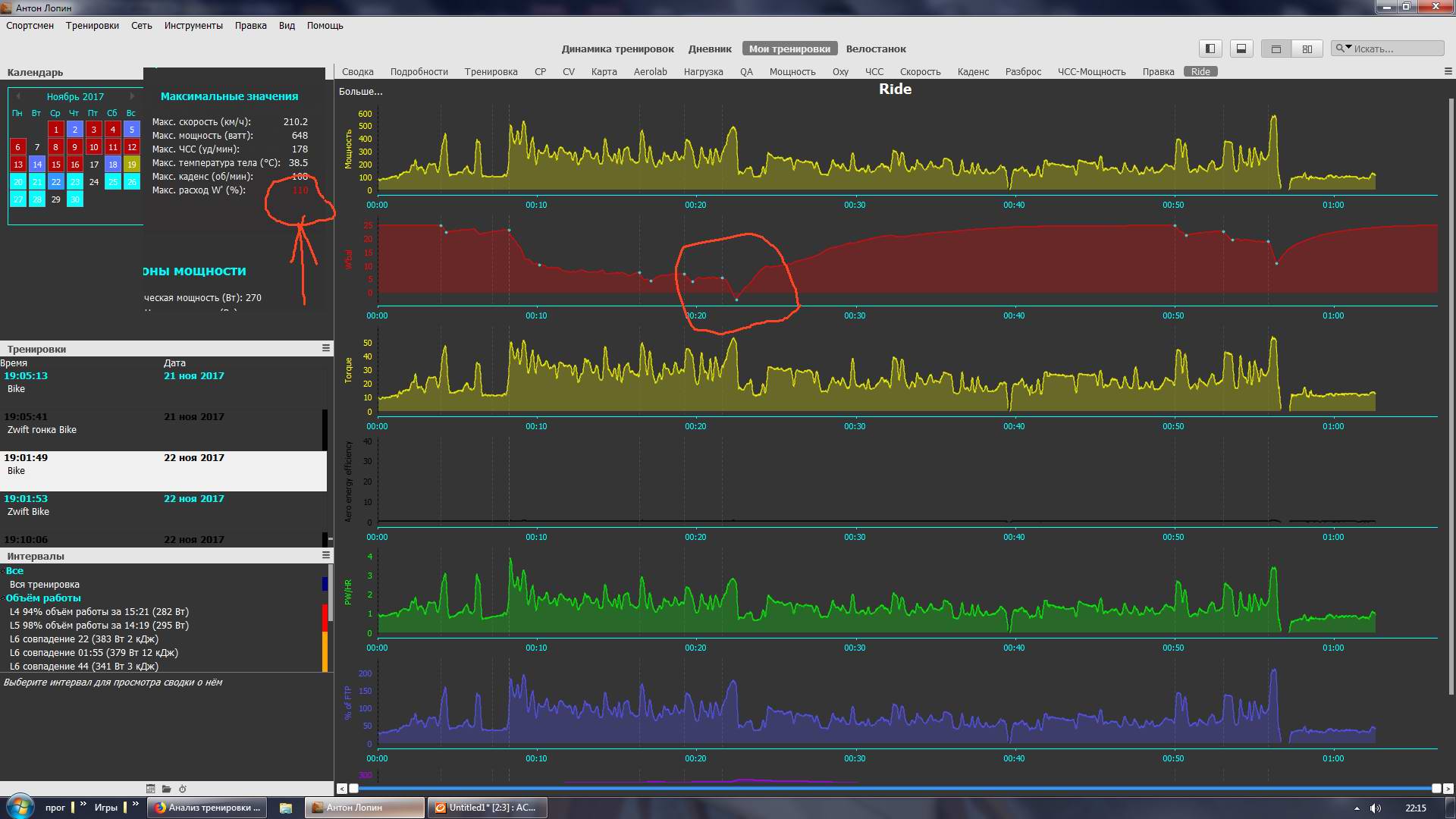1456x819 pixels.
Task: Switch to tabbed view layout icon
Action: pyautogui.click(x=1276, y=49)
